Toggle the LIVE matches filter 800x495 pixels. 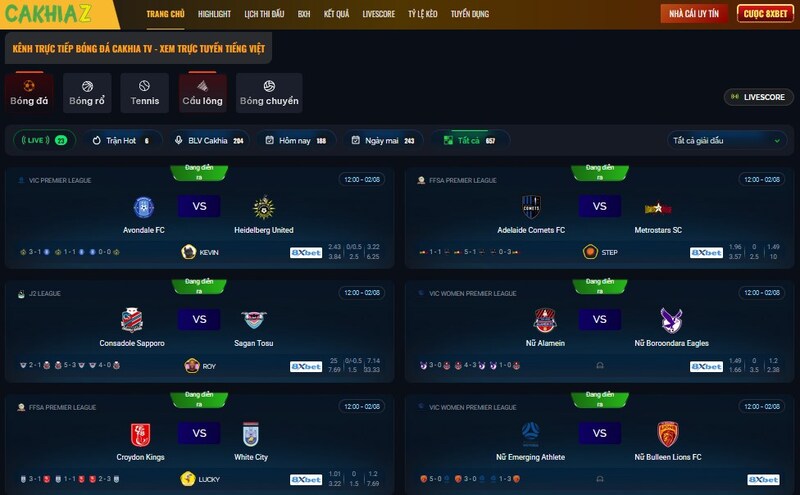[44, 140]
